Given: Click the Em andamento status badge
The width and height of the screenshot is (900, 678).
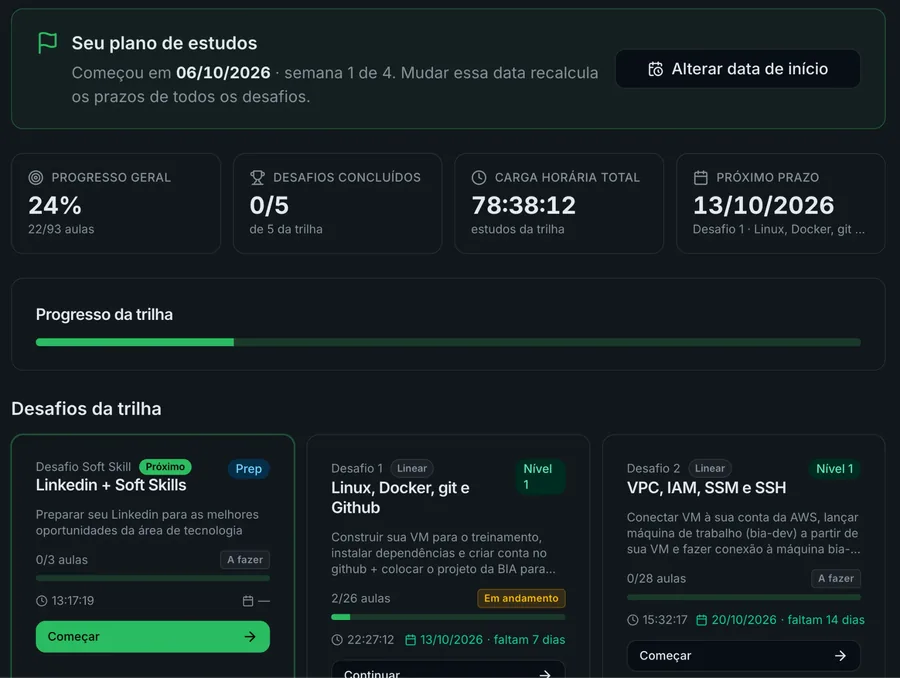Looking at the screenshot, I should point(521,598).
